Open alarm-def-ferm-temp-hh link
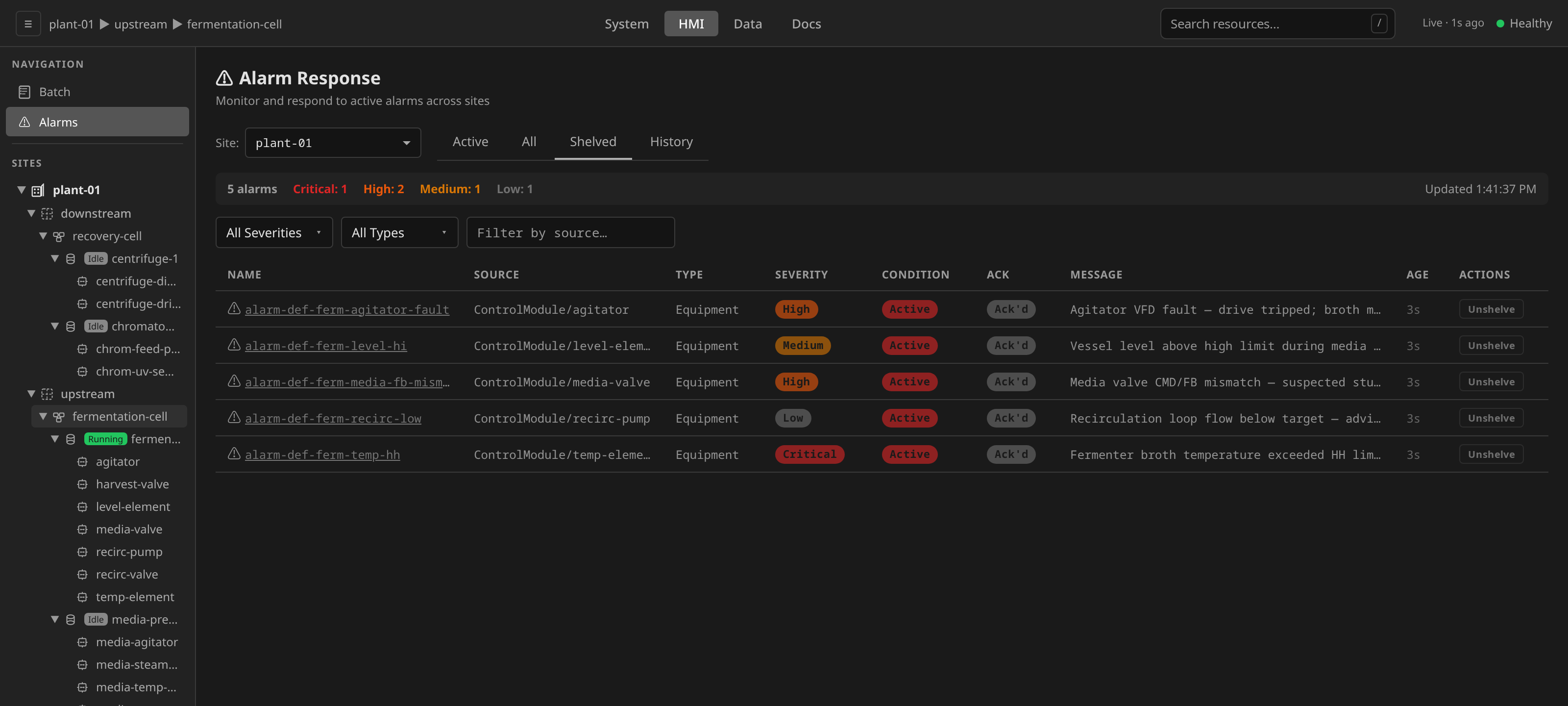1568x706 pixels. tap(322, 454)
